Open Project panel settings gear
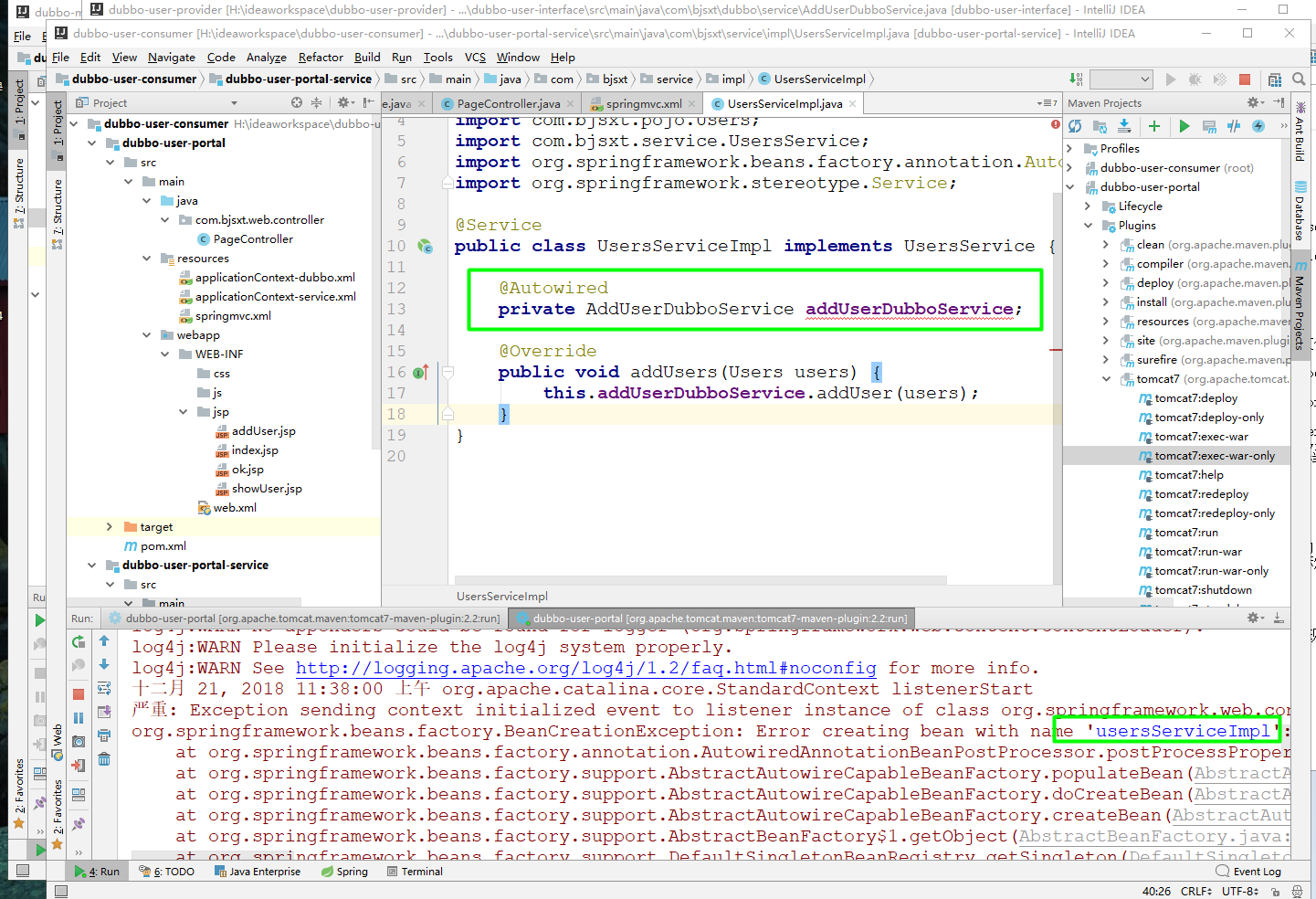This screenshot has width=1316, height=899. [344, 102]
